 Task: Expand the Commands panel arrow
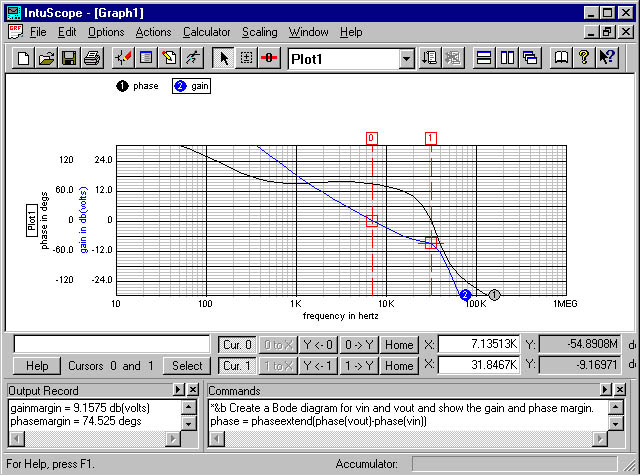tap(605, 390)
